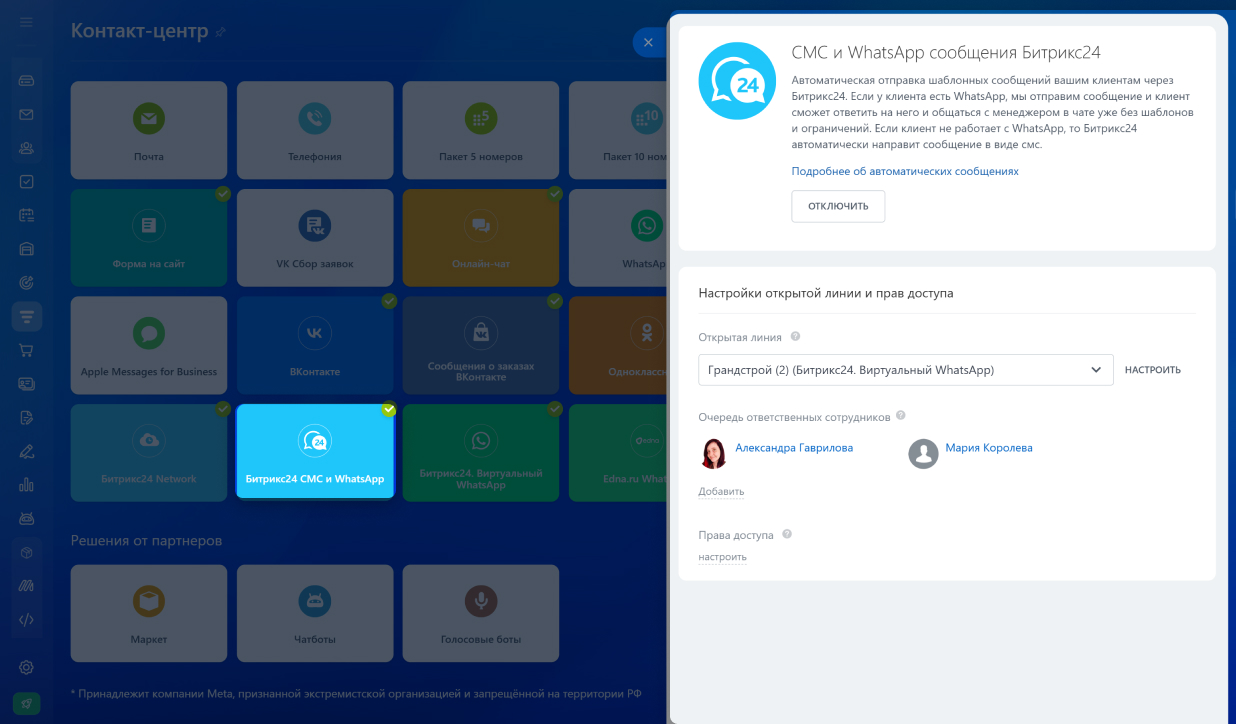The height and width of the screenshot is (724, 1236).
Task: Click the help icon next to Очередь ответственных сотрудников
Action: click(x=901, y=416)
